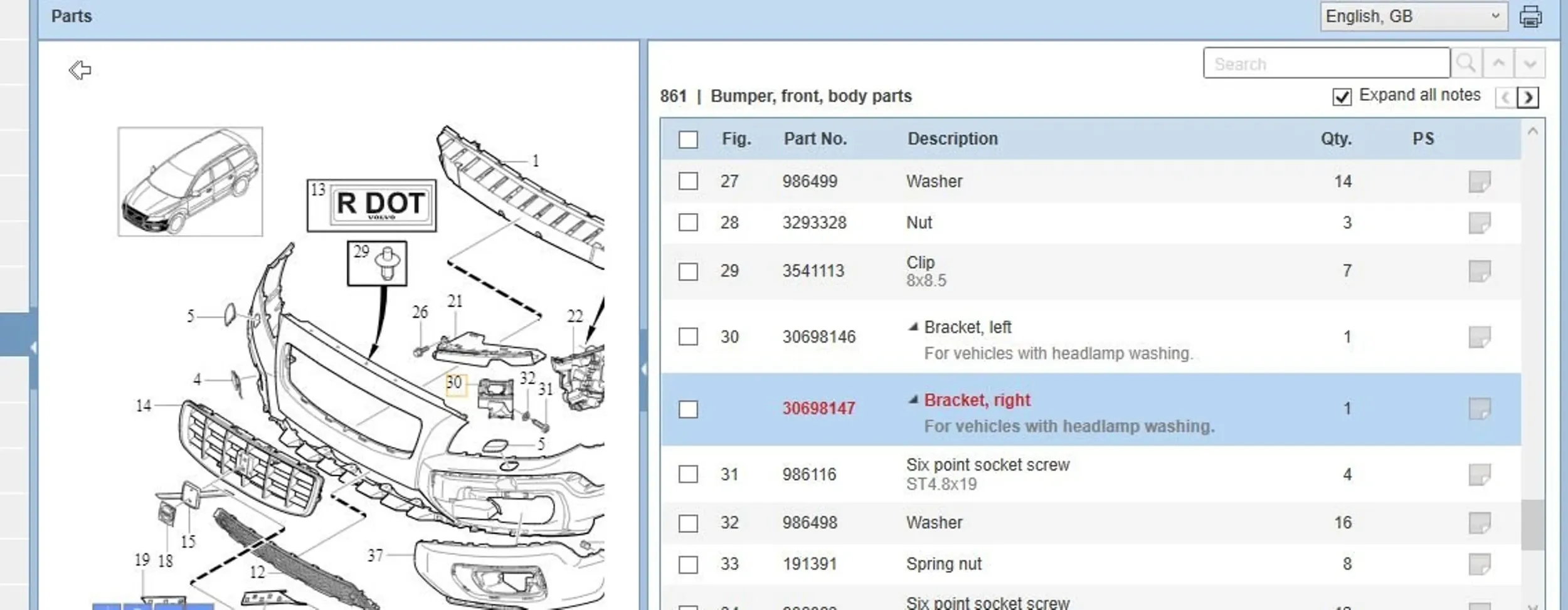The width and height of the screenshot is (1568, 610).
Task: Check the box for Washer 986499
Action: click(688, 181)
